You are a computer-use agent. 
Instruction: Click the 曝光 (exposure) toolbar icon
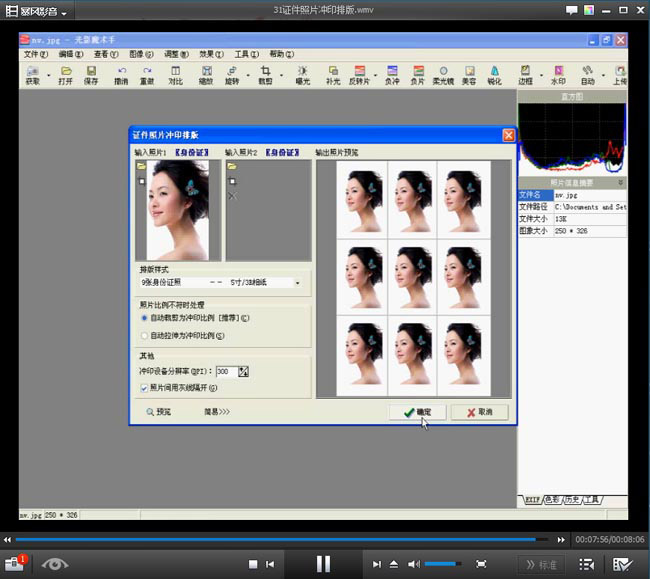click(303, 75)
